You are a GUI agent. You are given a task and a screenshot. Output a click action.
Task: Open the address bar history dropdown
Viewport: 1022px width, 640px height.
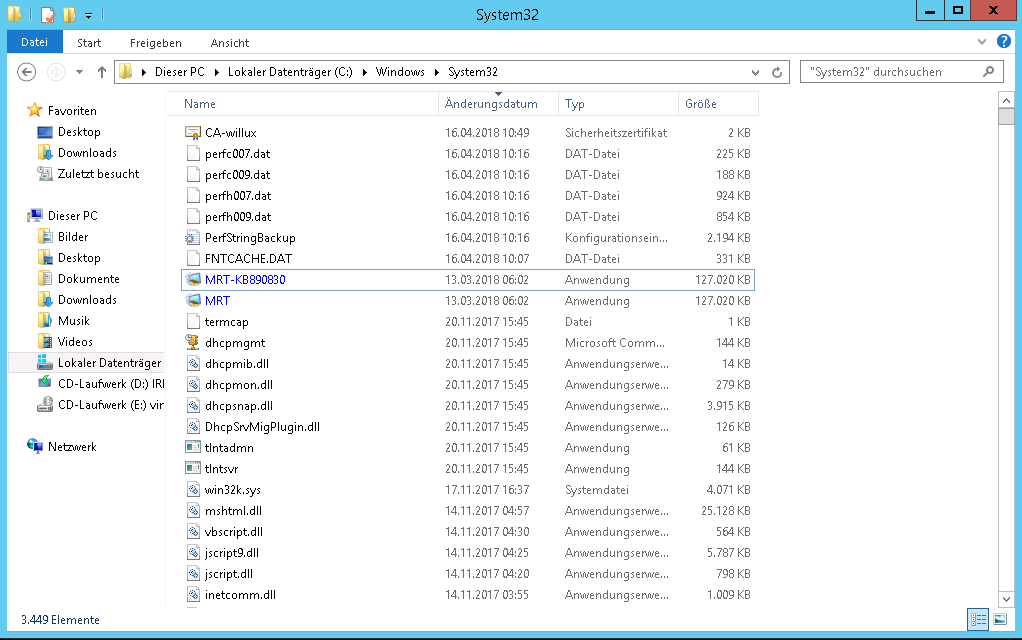[756, 71]
